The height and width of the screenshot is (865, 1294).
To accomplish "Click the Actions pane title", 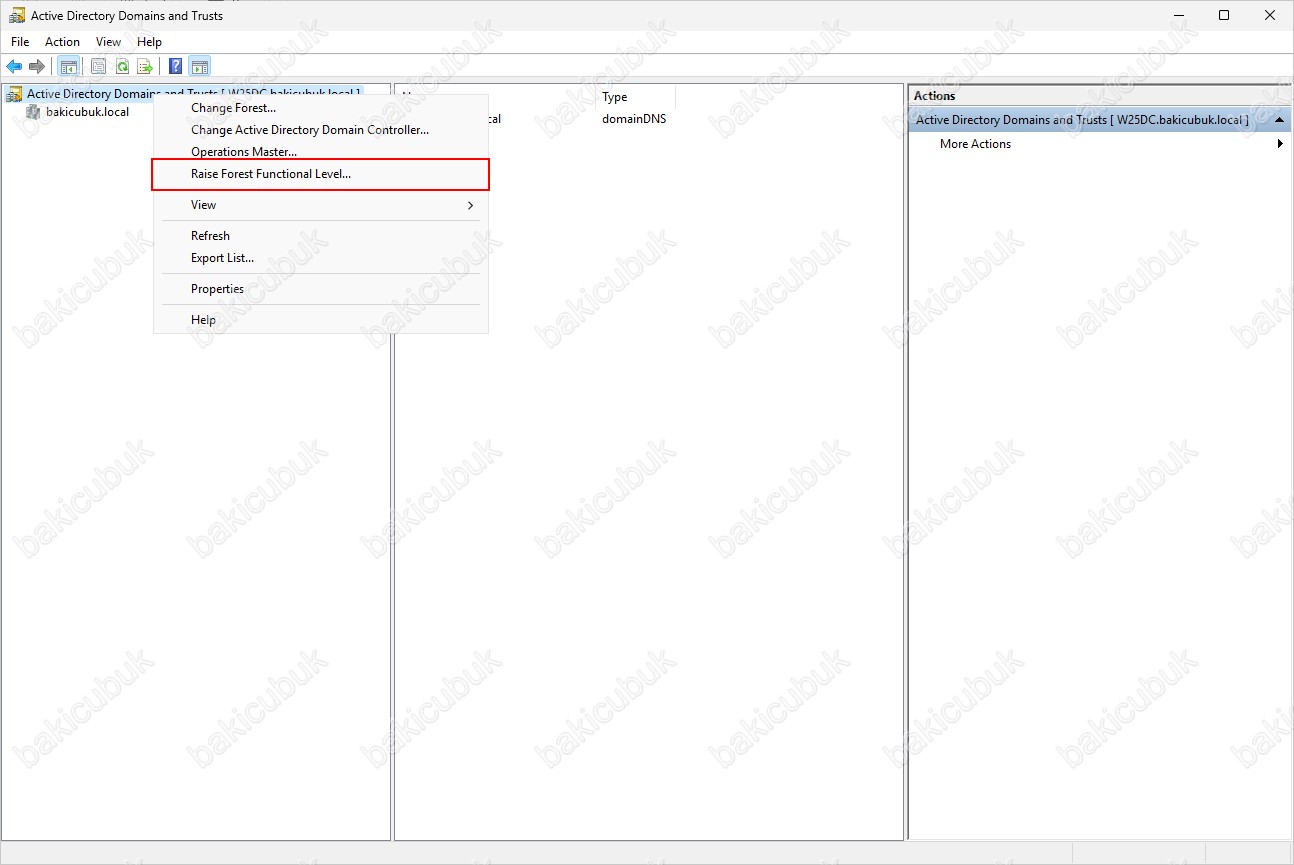I will tap(935, 96).
